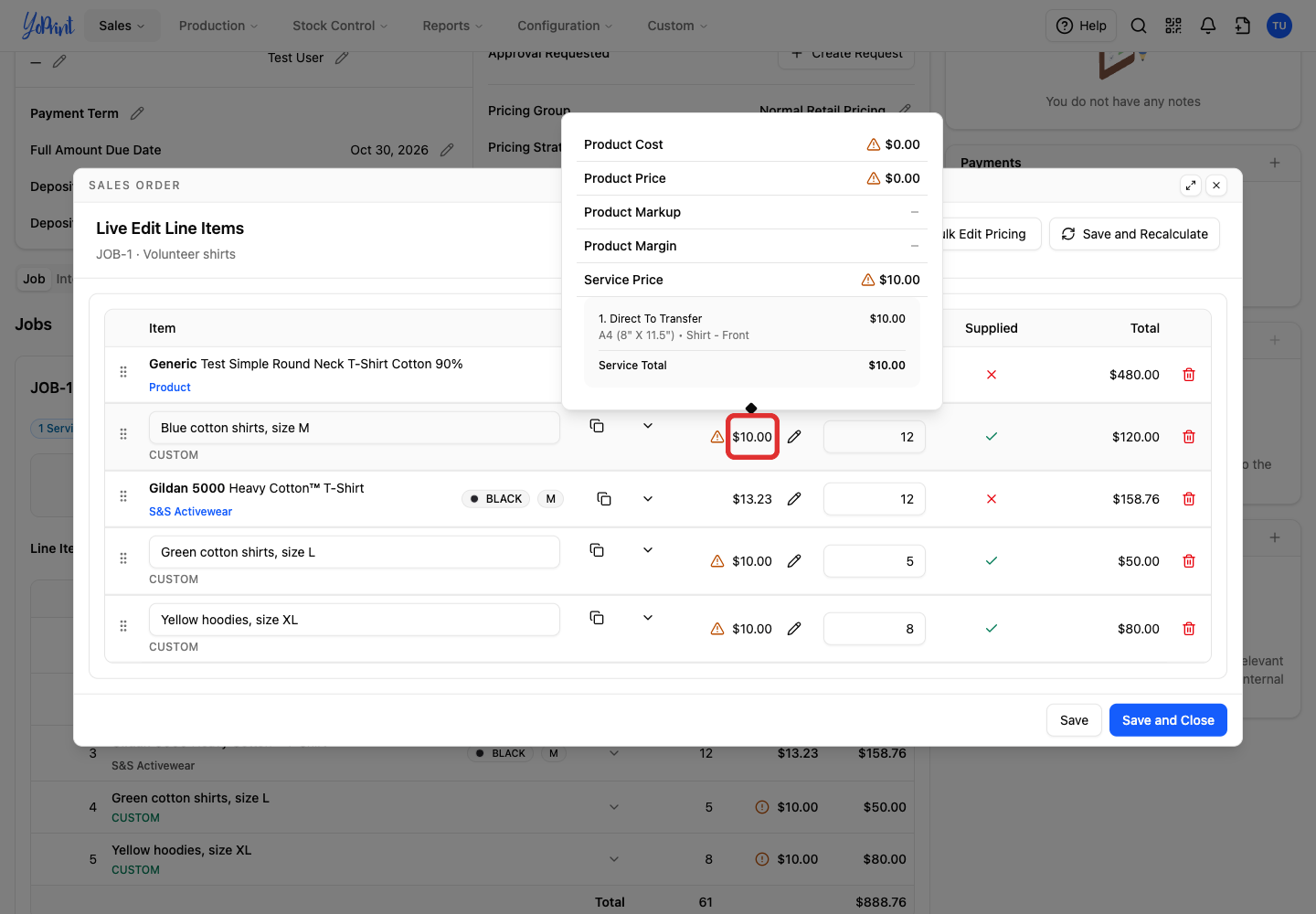Edit price of Gildan 5000 T-Shirt
The image size is (1316, 914).
[x=794, y=499]
